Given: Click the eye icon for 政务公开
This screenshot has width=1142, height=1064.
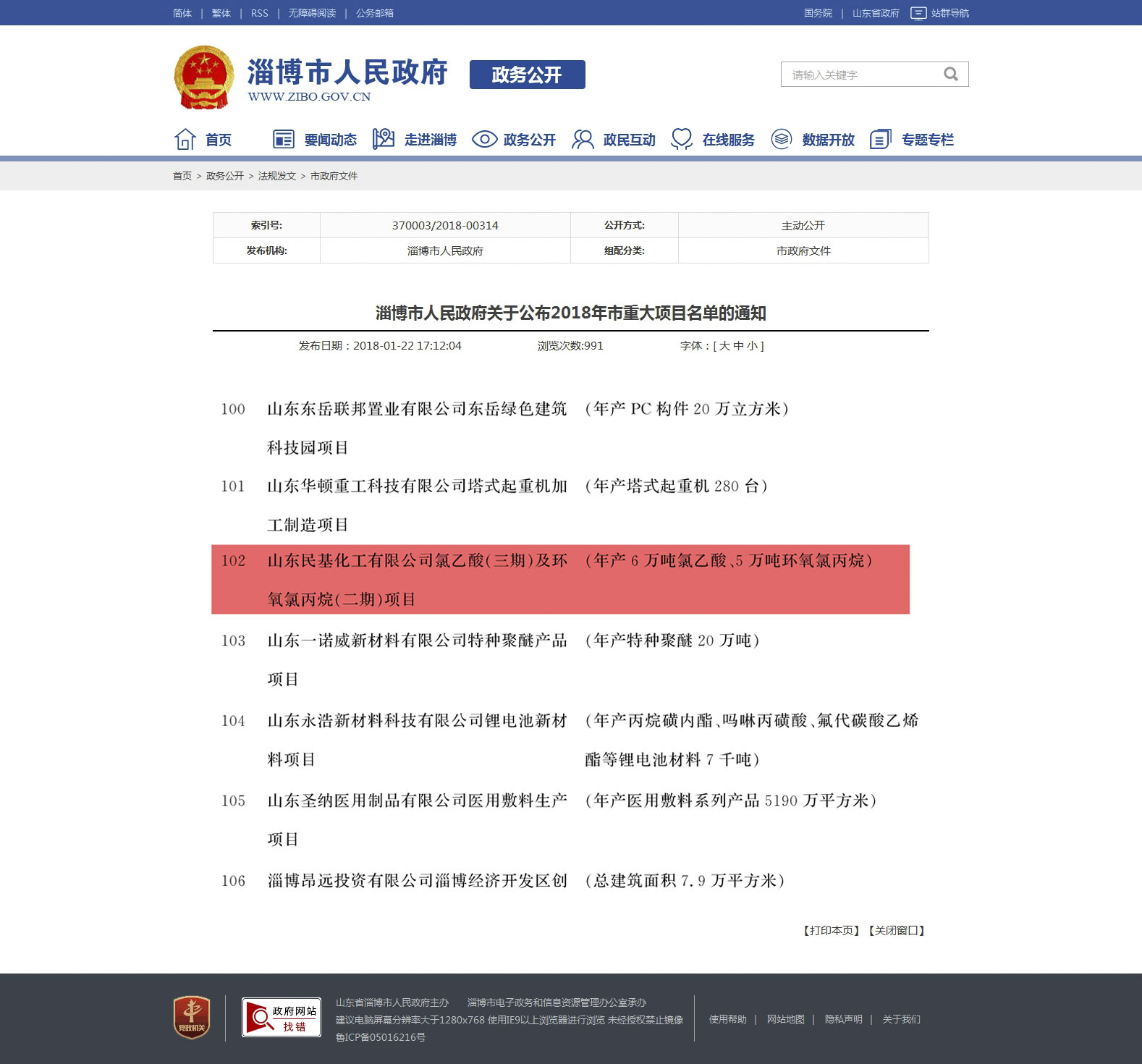Looking at the screenshot, I should tap(484, 139).
